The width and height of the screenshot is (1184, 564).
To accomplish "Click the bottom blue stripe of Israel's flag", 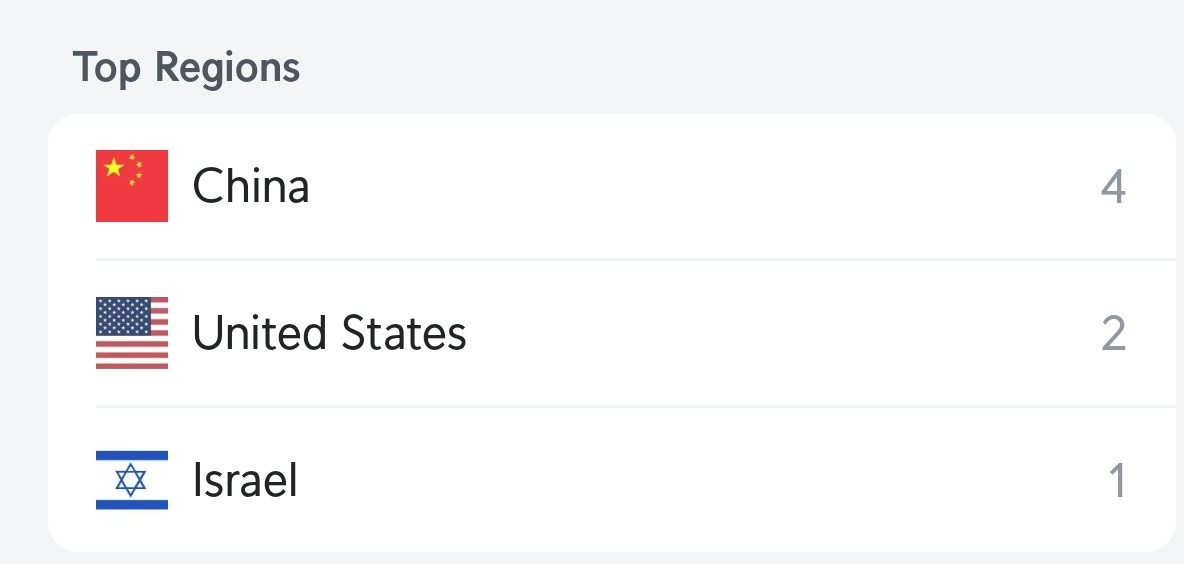I will 131,504.
